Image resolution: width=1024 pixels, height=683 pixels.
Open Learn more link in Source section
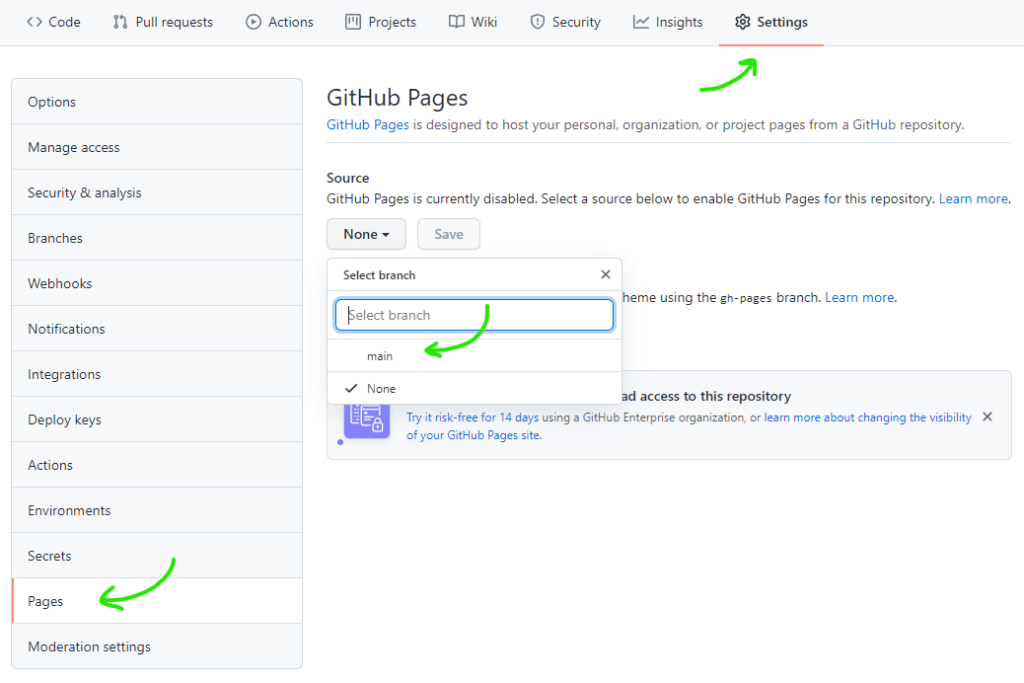click(x=973, y=199)
